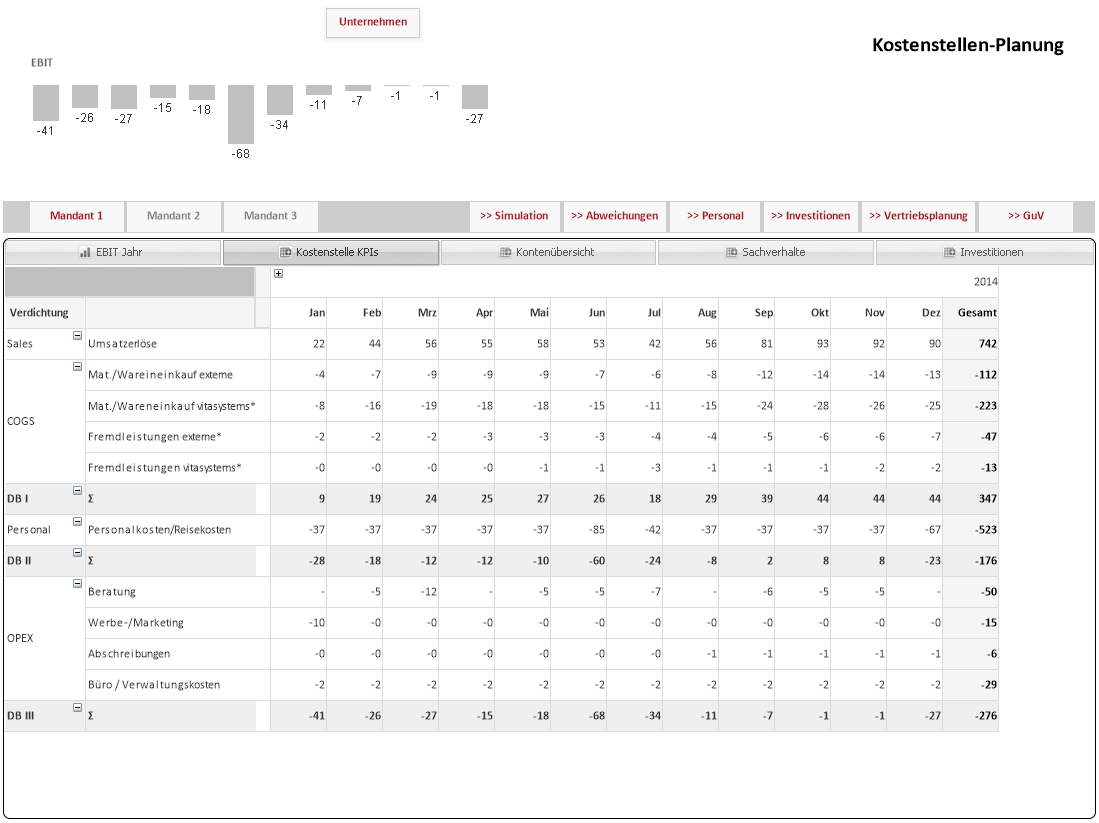Select Mandant 1
Screen dimensions: 1099x823
click(77, 216)
